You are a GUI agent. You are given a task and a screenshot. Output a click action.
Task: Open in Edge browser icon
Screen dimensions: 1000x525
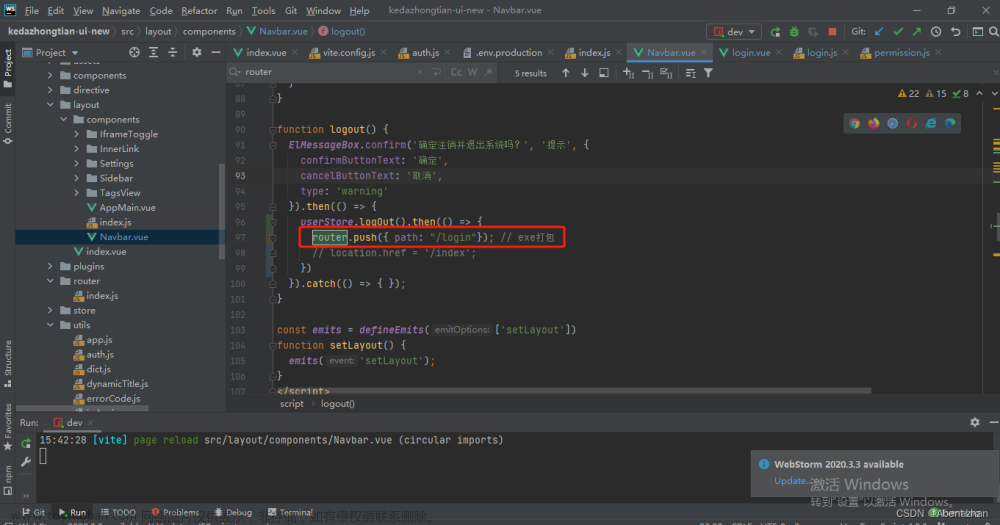coord(950,123)
